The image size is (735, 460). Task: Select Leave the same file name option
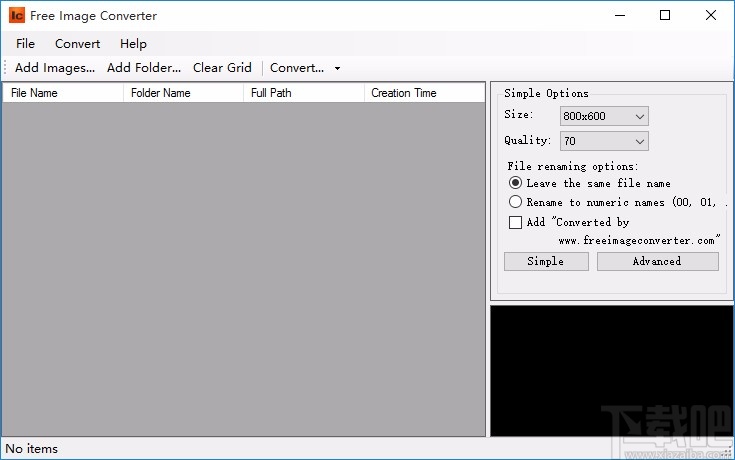[590, 183]
